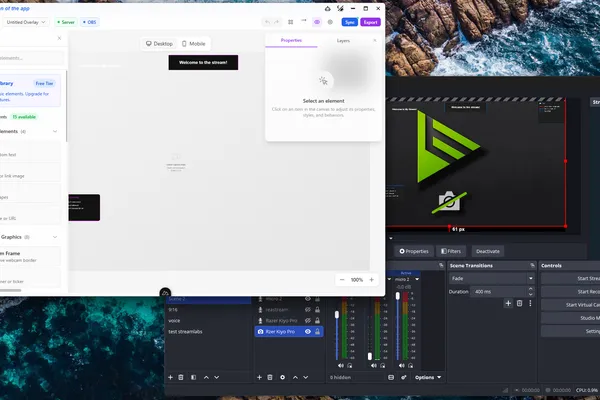The image size is (600, 400).
Task: Close the Properties and Layers side panel
Action: (375, 40)
